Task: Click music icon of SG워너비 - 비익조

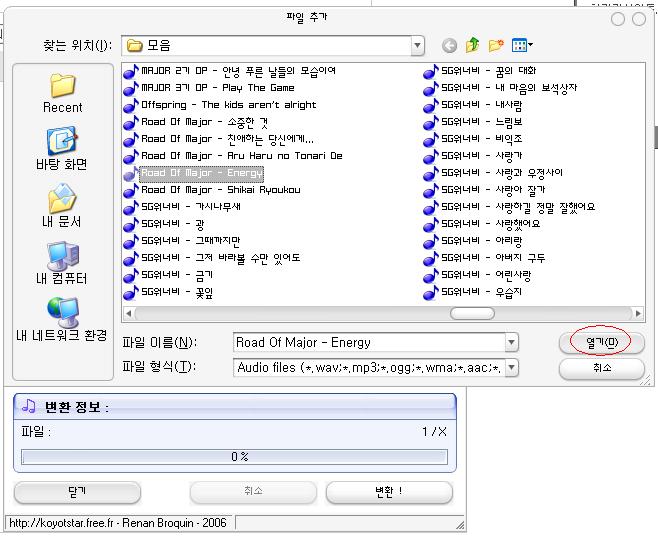Action: click(x=431, y=139)
